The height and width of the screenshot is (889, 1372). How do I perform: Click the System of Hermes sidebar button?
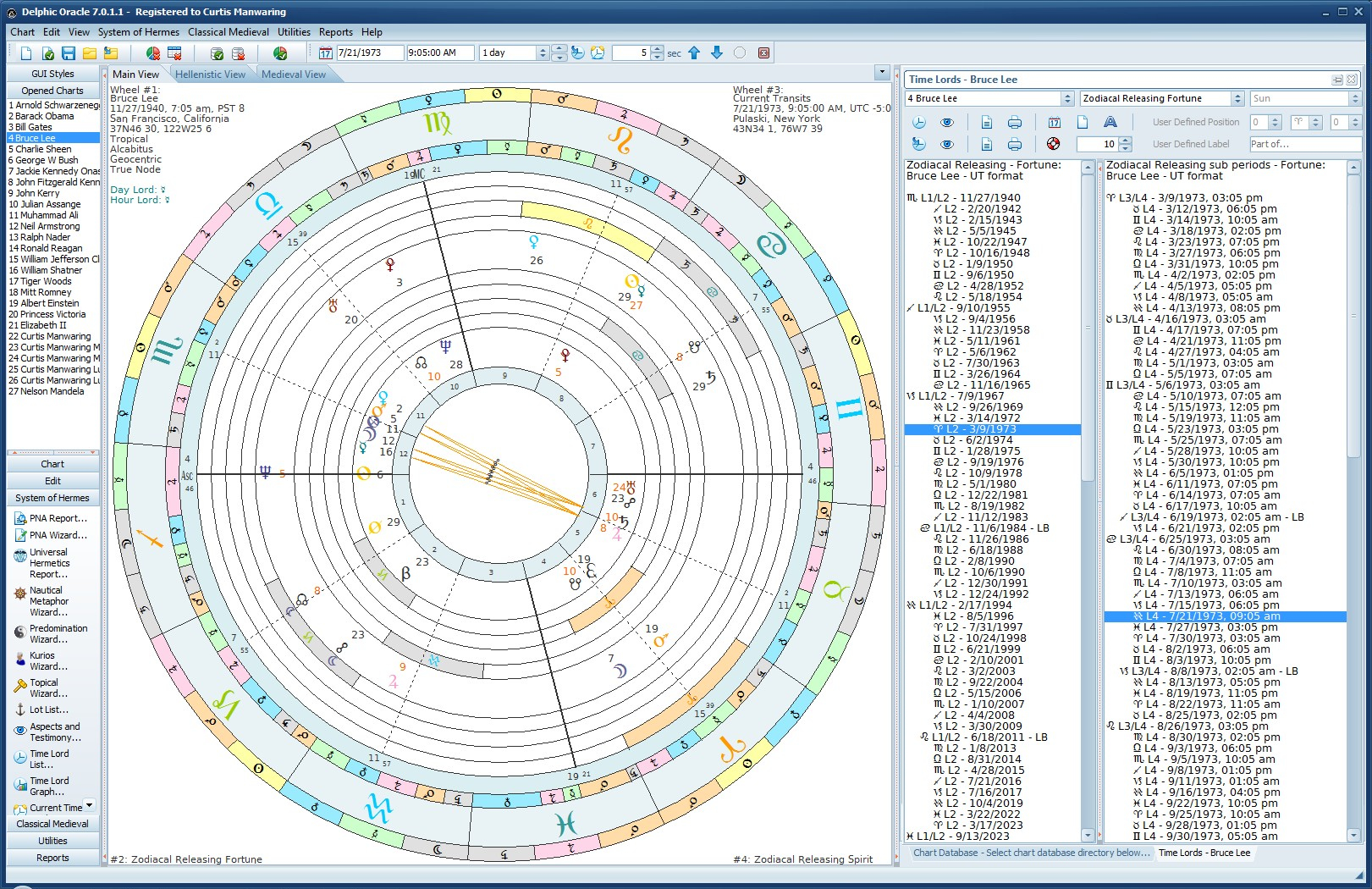[x=52, y=498]
